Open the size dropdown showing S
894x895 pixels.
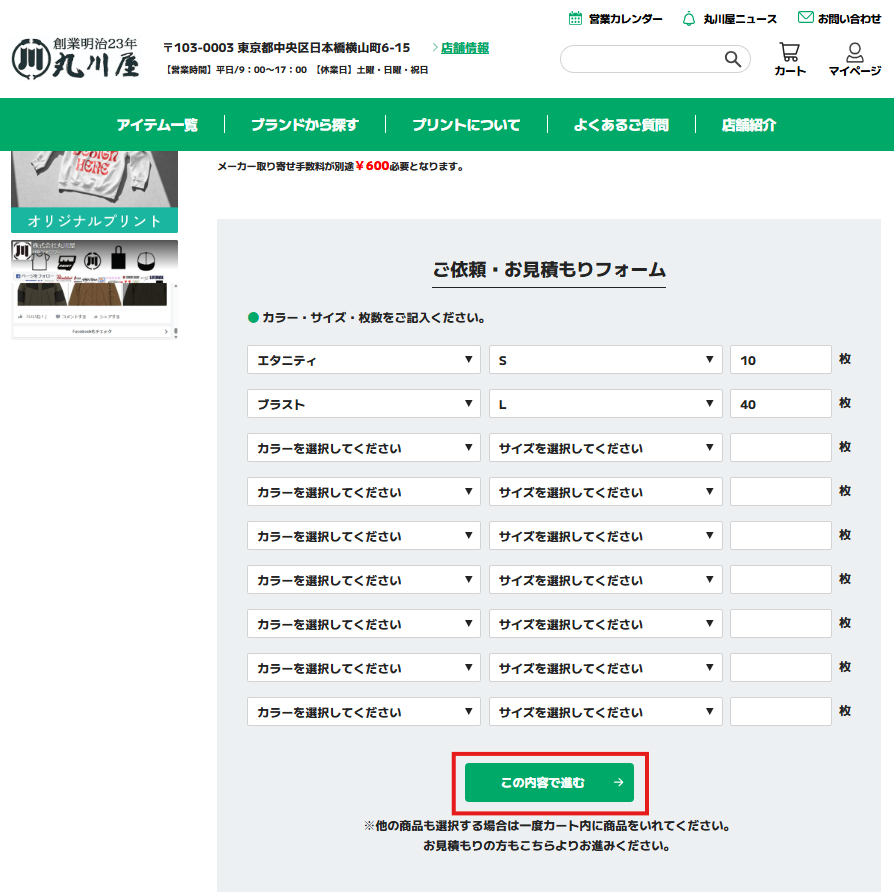click(606, 360)
